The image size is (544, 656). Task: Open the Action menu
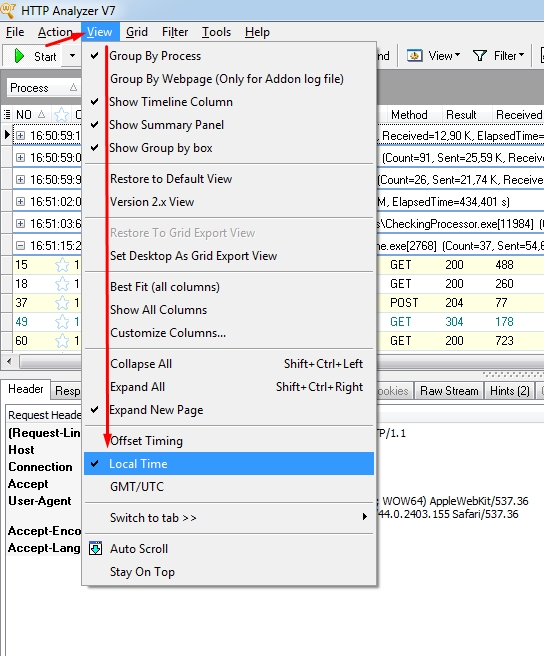55,32
